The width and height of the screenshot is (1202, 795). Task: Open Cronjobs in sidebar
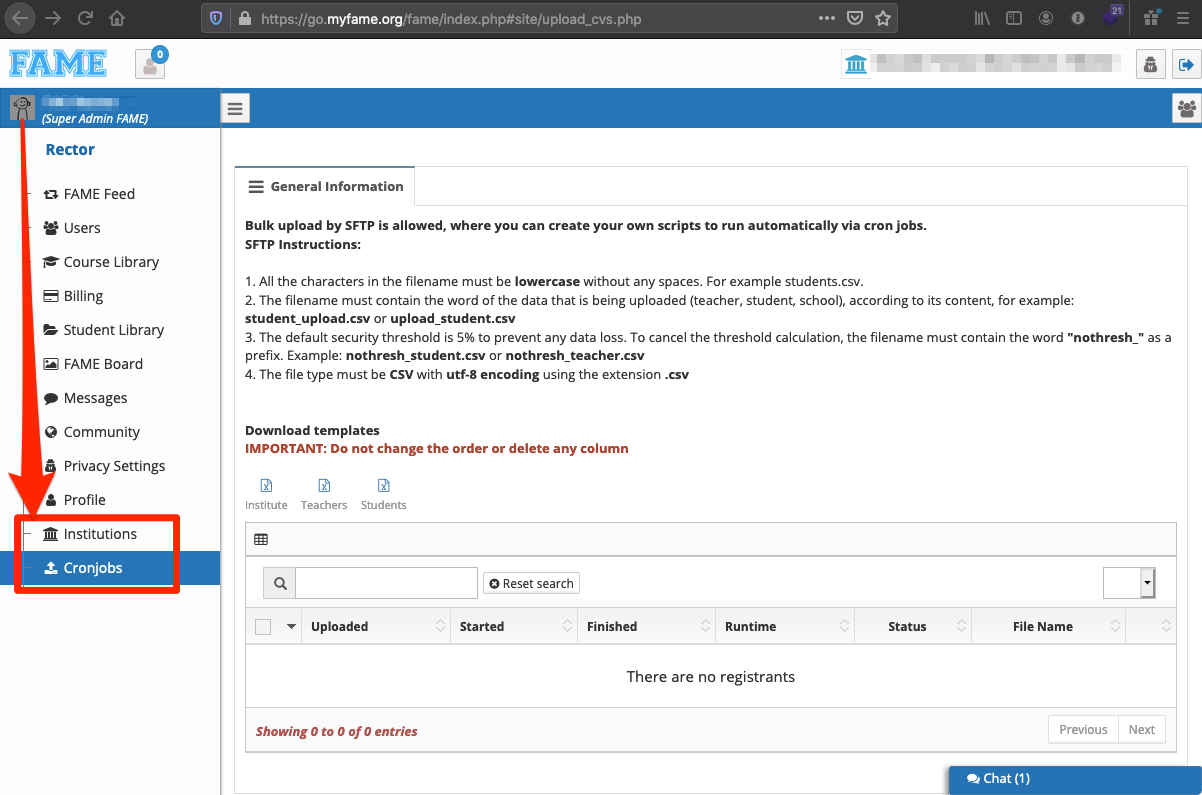click(110, 568)
